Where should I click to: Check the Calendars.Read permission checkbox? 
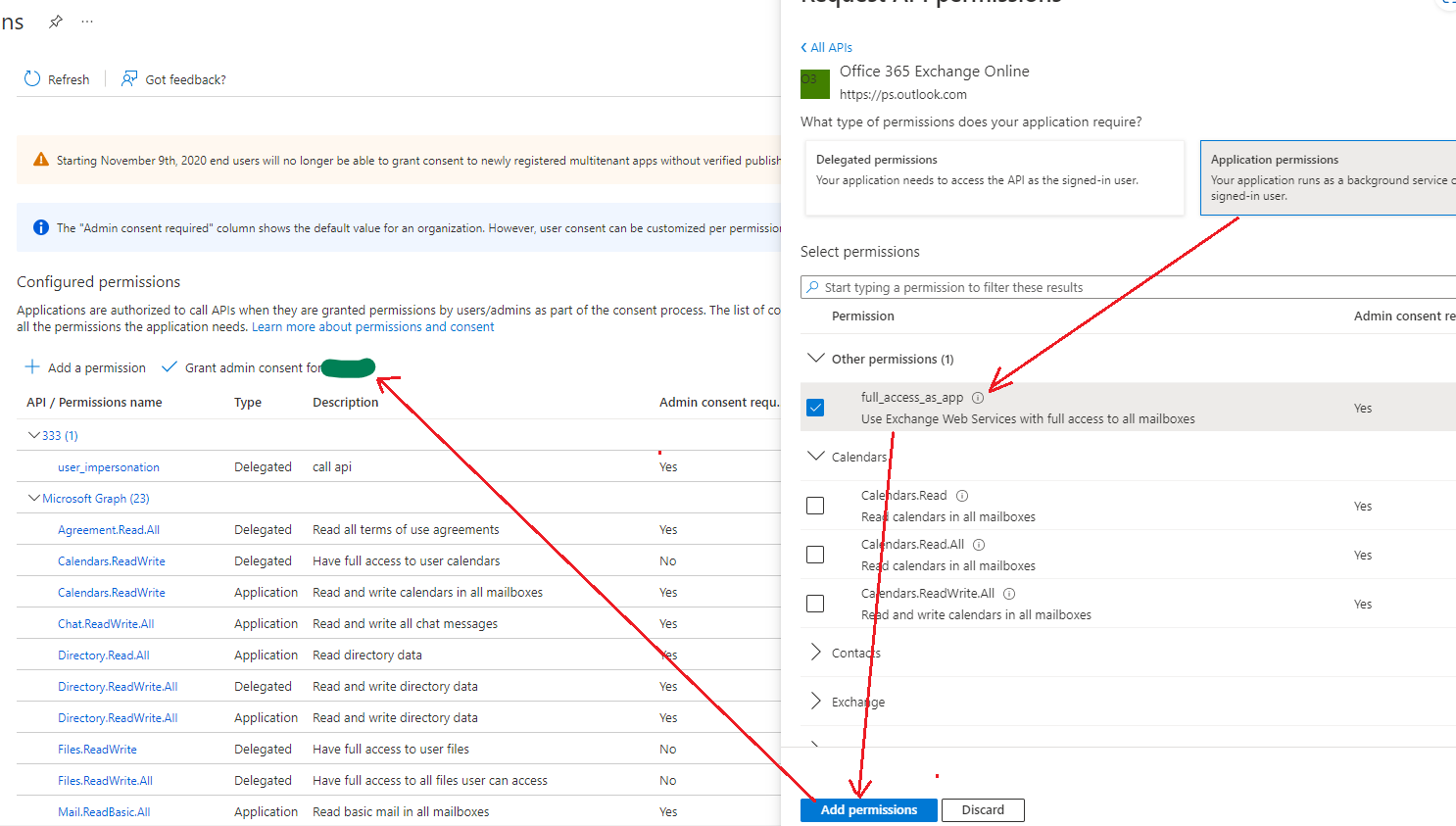pos(815,506)
